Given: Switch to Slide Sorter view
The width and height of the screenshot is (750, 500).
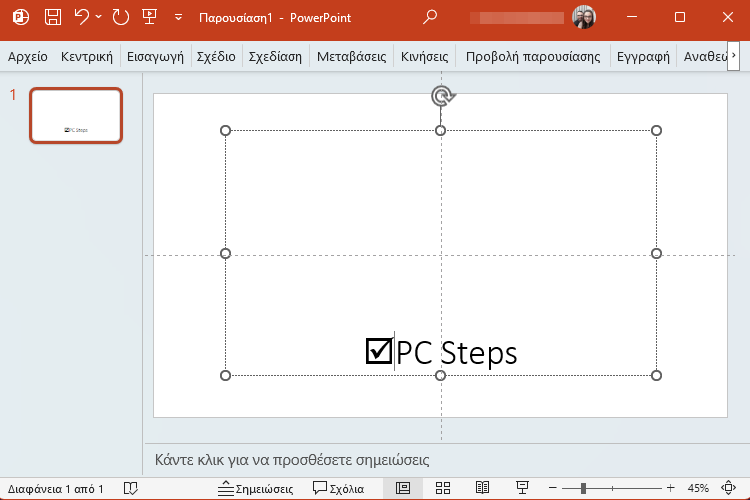Looking at the screenshot, I should point(443,488).
